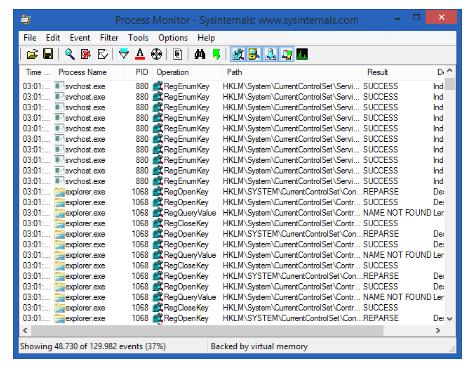Click the vertical scrollbar thumb
This screenshot has width=466, height=365.
[449, 83]
